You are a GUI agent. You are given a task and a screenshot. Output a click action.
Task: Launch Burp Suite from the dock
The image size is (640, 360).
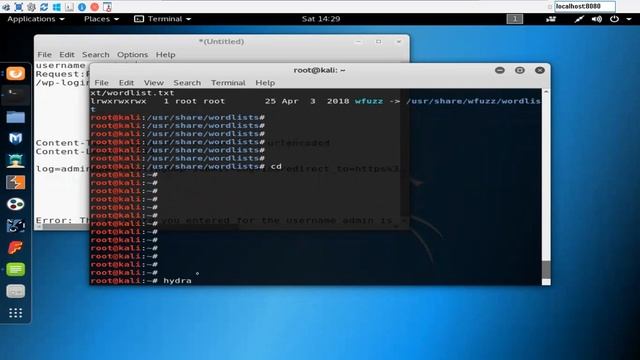(x=16, y=182)
